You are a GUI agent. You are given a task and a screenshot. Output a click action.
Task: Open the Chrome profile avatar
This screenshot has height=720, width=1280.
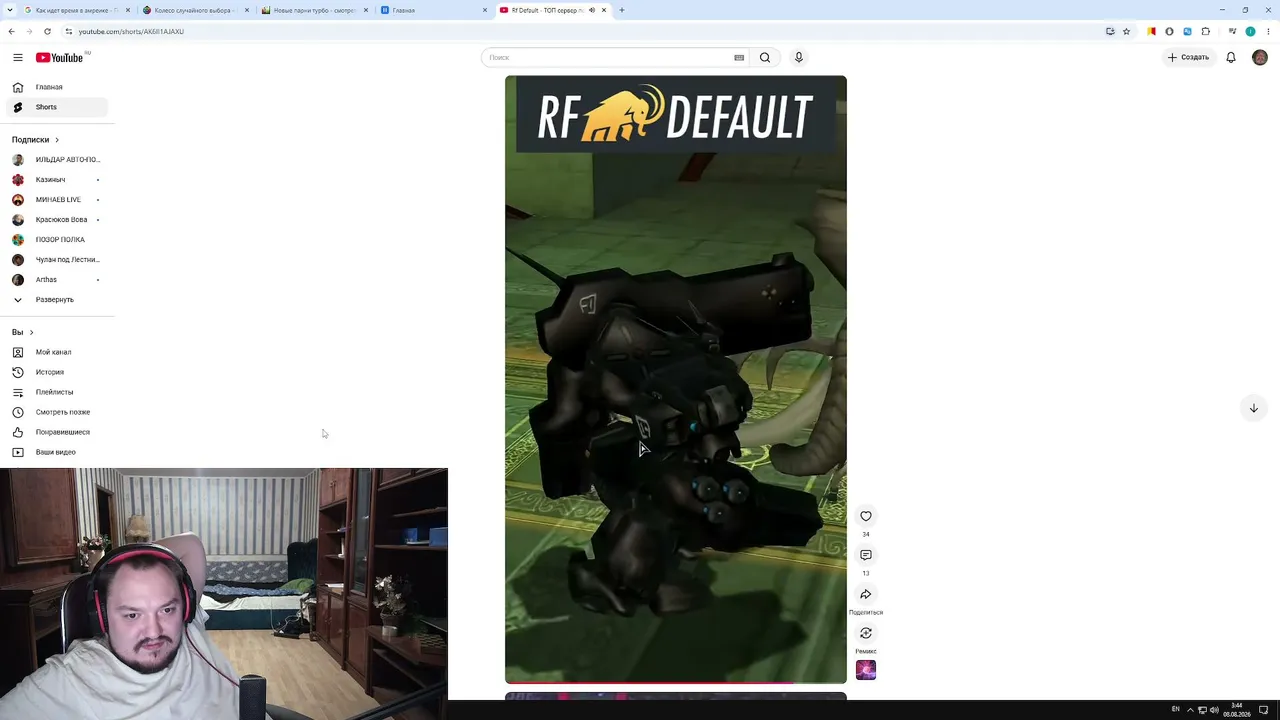pos(1250,31)
